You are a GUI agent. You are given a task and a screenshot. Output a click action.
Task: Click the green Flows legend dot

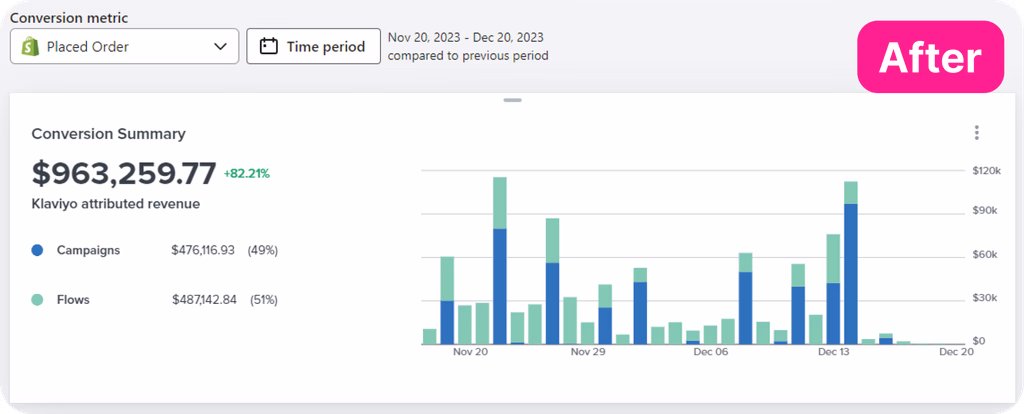click(x=37, y=299)
